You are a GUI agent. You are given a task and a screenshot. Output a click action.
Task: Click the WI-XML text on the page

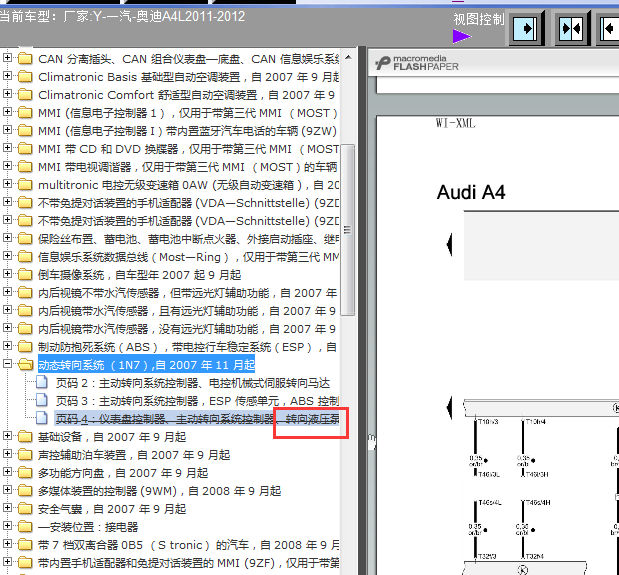coord(456,123)
